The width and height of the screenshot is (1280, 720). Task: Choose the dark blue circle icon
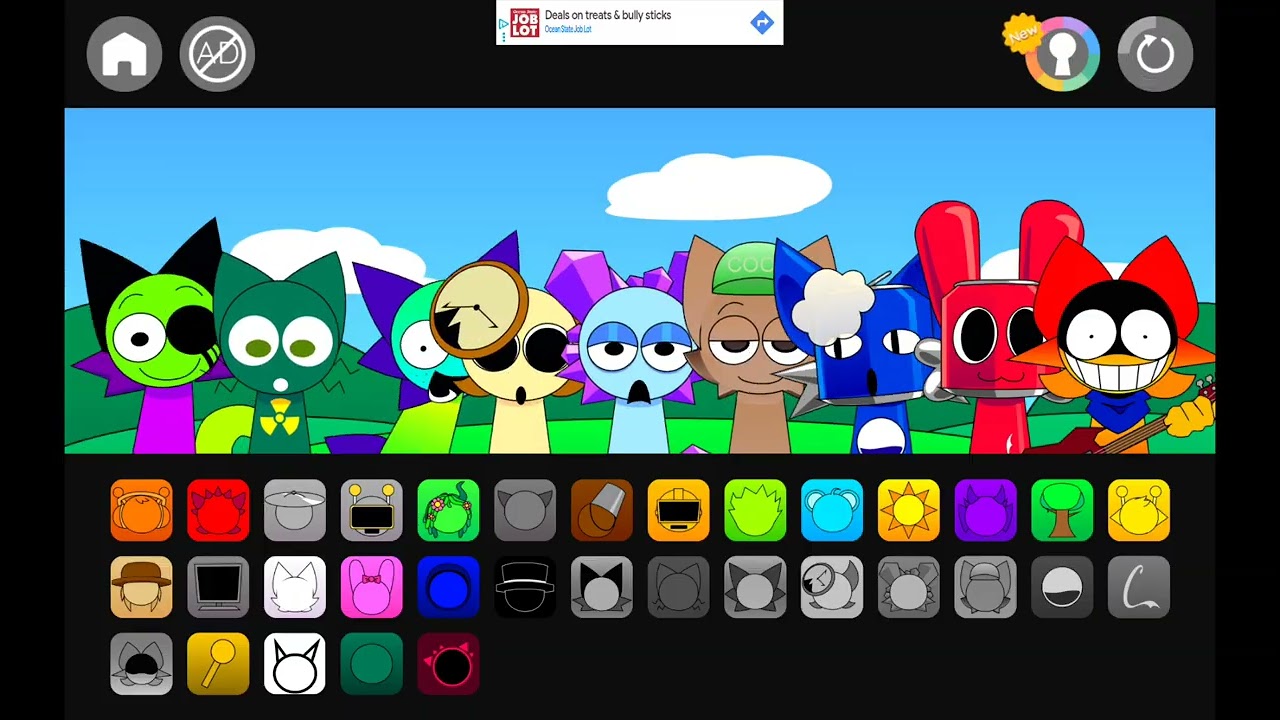449,587
